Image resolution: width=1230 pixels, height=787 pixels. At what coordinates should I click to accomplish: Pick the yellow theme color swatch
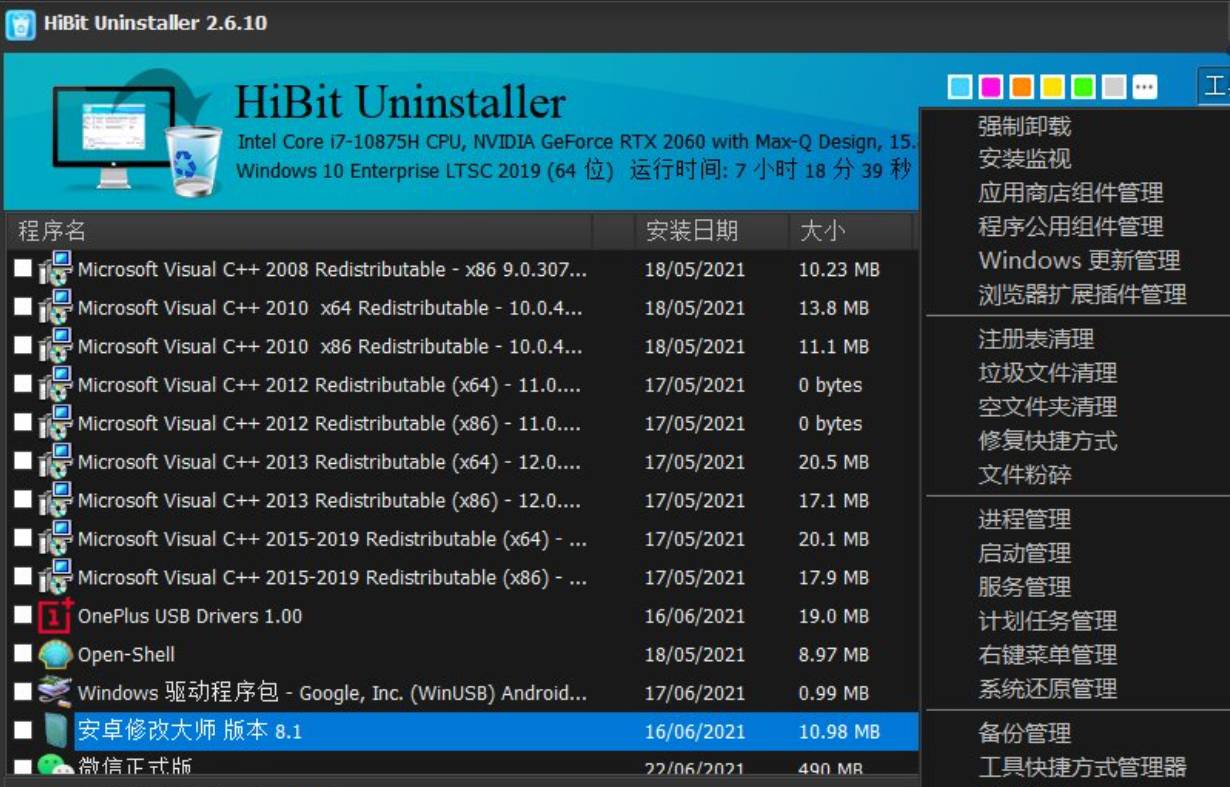1052,87
